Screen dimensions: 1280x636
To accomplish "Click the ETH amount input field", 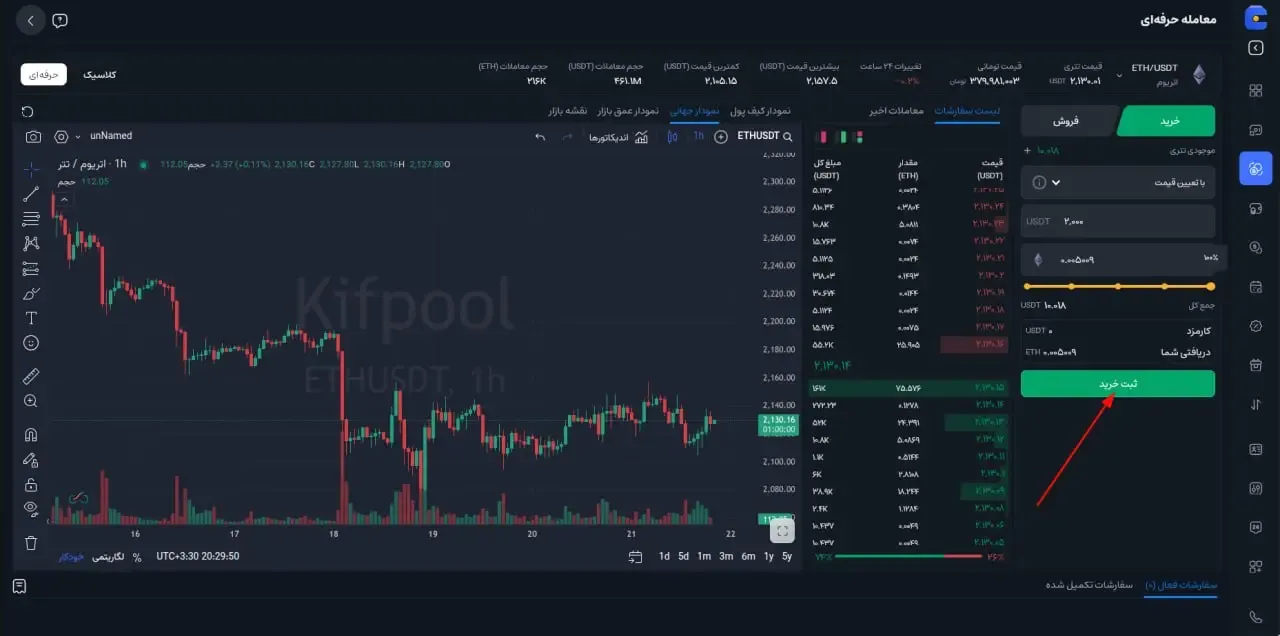I will click(x=1118, y=260).
